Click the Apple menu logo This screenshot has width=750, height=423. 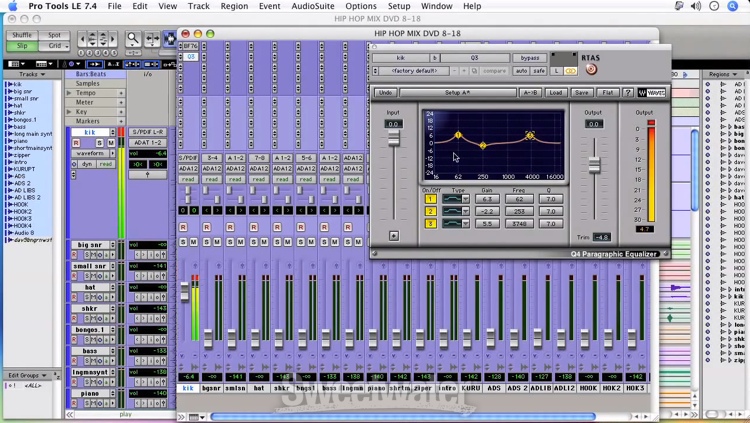[x=12, y=6]
